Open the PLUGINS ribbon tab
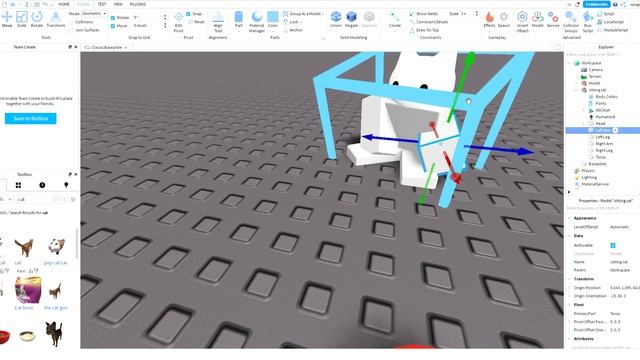 (x=138, y=4)
